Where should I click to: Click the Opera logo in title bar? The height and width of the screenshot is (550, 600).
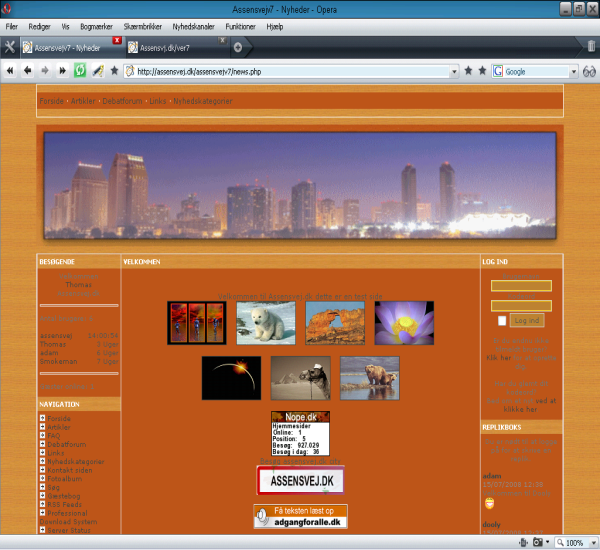[6, 8]
